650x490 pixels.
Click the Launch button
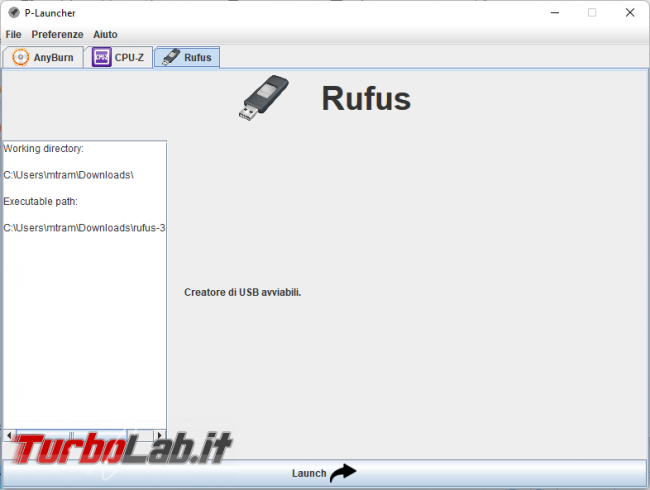pyautogui.click(x=324, y=473)
